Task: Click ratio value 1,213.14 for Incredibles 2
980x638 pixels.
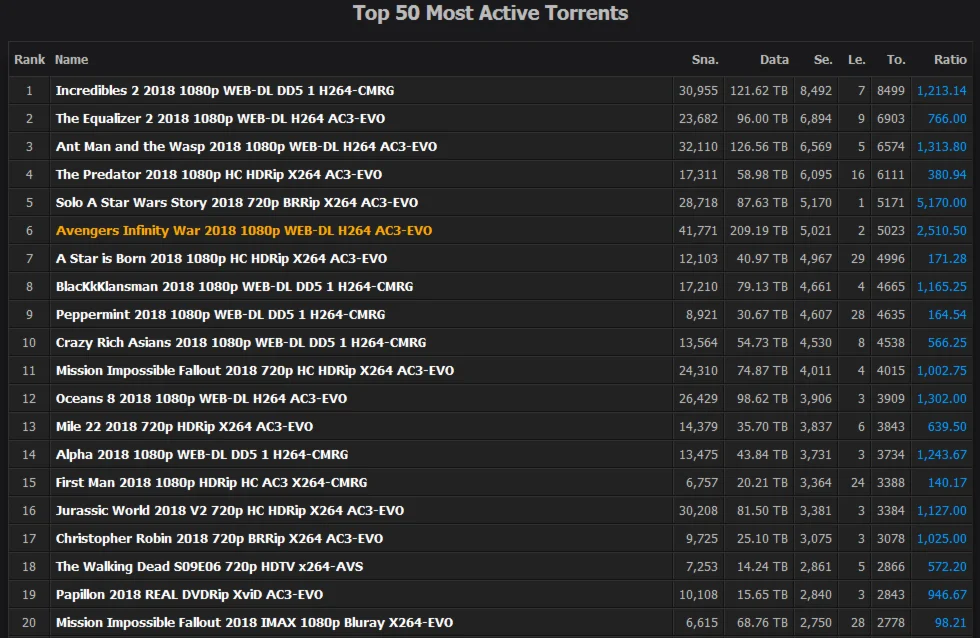Action: click(x=941, y=91)
